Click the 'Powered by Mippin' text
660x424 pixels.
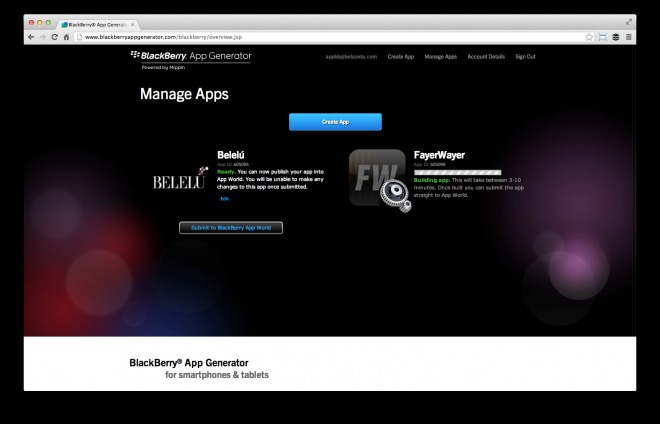(x=163, y=67)
